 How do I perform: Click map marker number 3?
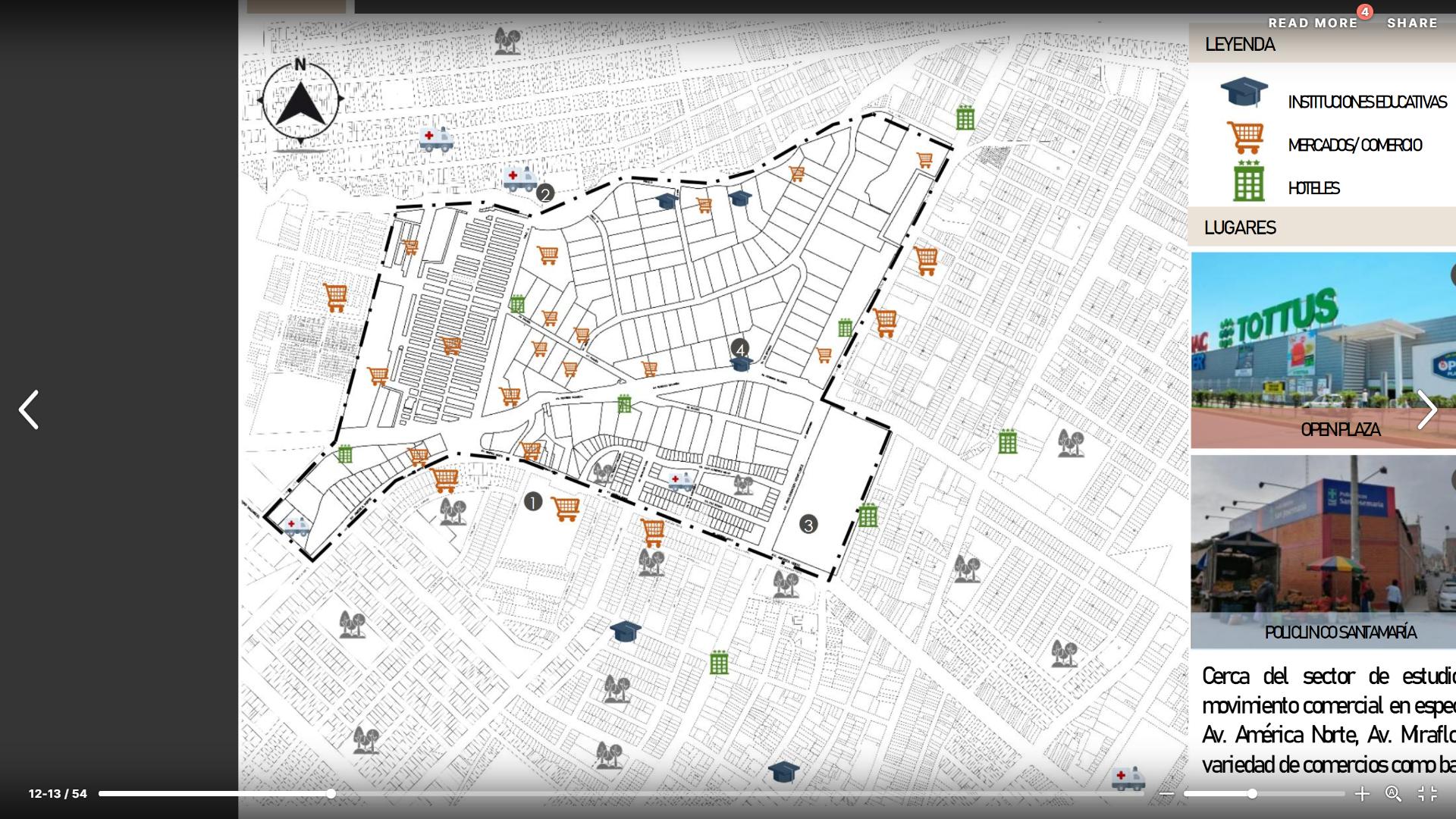pos(808,525)
